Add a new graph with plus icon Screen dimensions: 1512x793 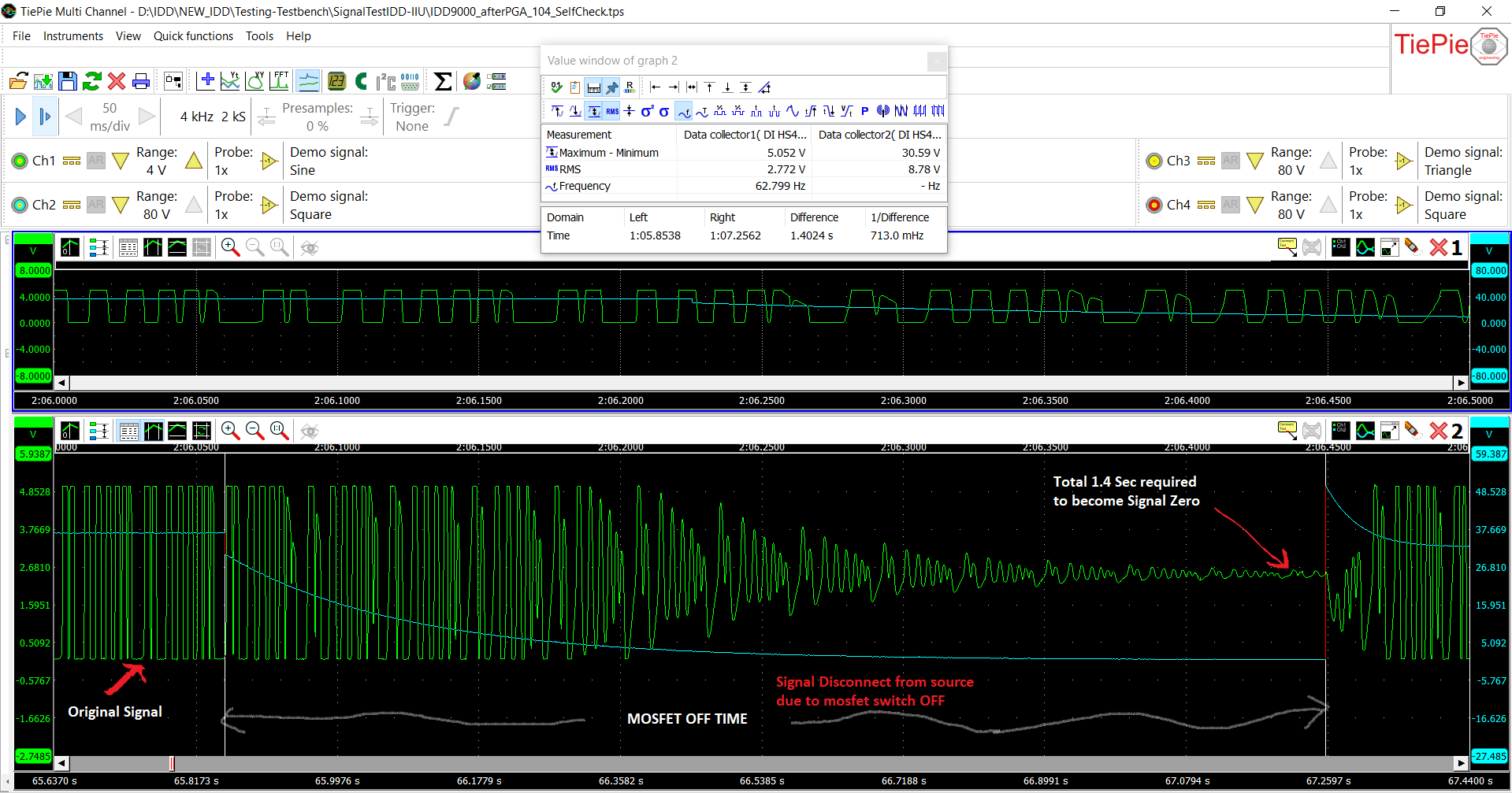pos(206,80)
